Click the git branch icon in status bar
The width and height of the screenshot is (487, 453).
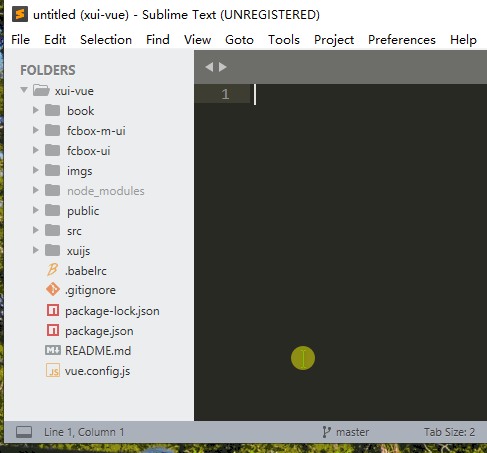point(326,432)
